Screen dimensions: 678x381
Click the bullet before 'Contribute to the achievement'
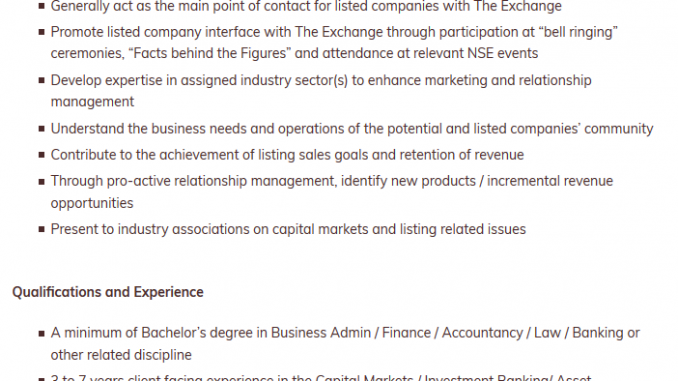42,155
